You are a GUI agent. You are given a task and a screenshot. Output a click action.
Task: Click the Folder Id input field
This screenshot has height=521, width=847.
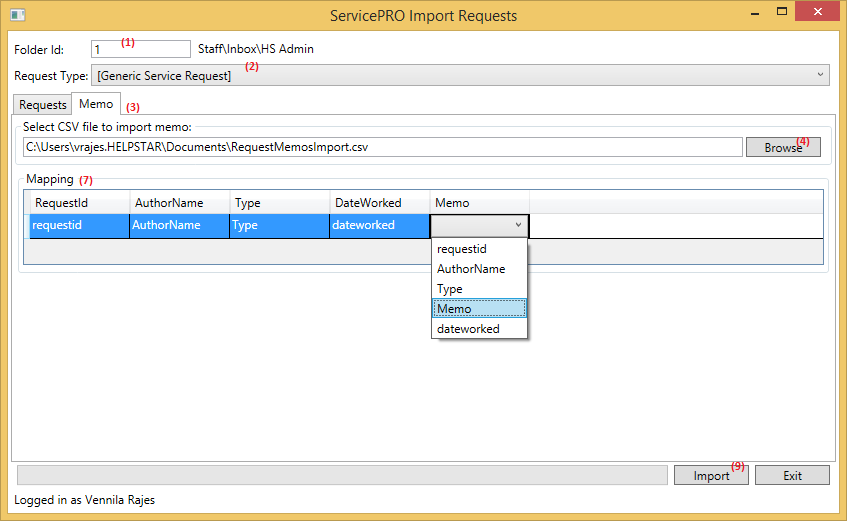tap(140, 49)
